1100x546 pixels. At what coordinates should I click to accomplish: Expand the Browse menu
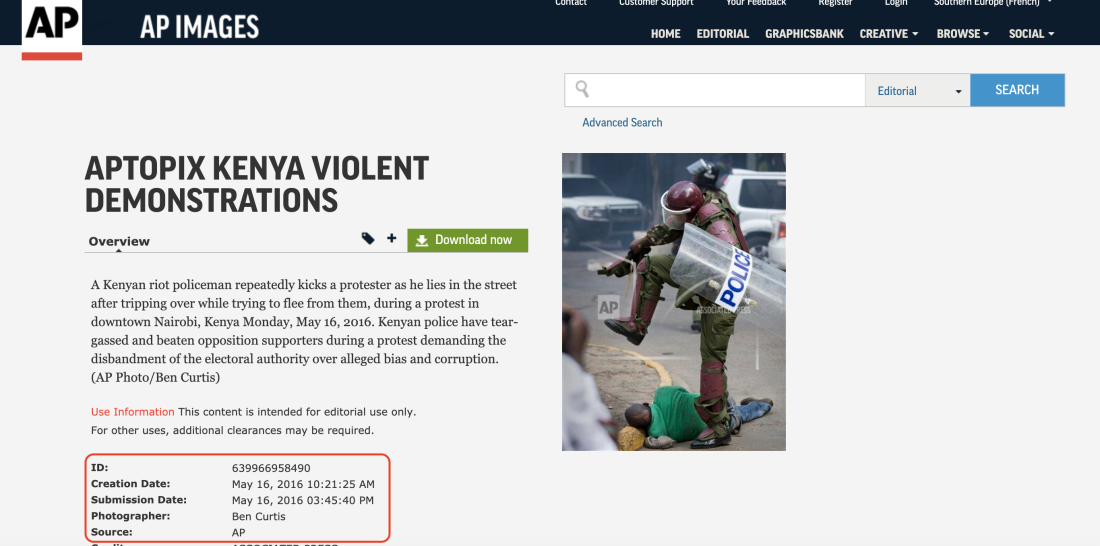(962, 34)
